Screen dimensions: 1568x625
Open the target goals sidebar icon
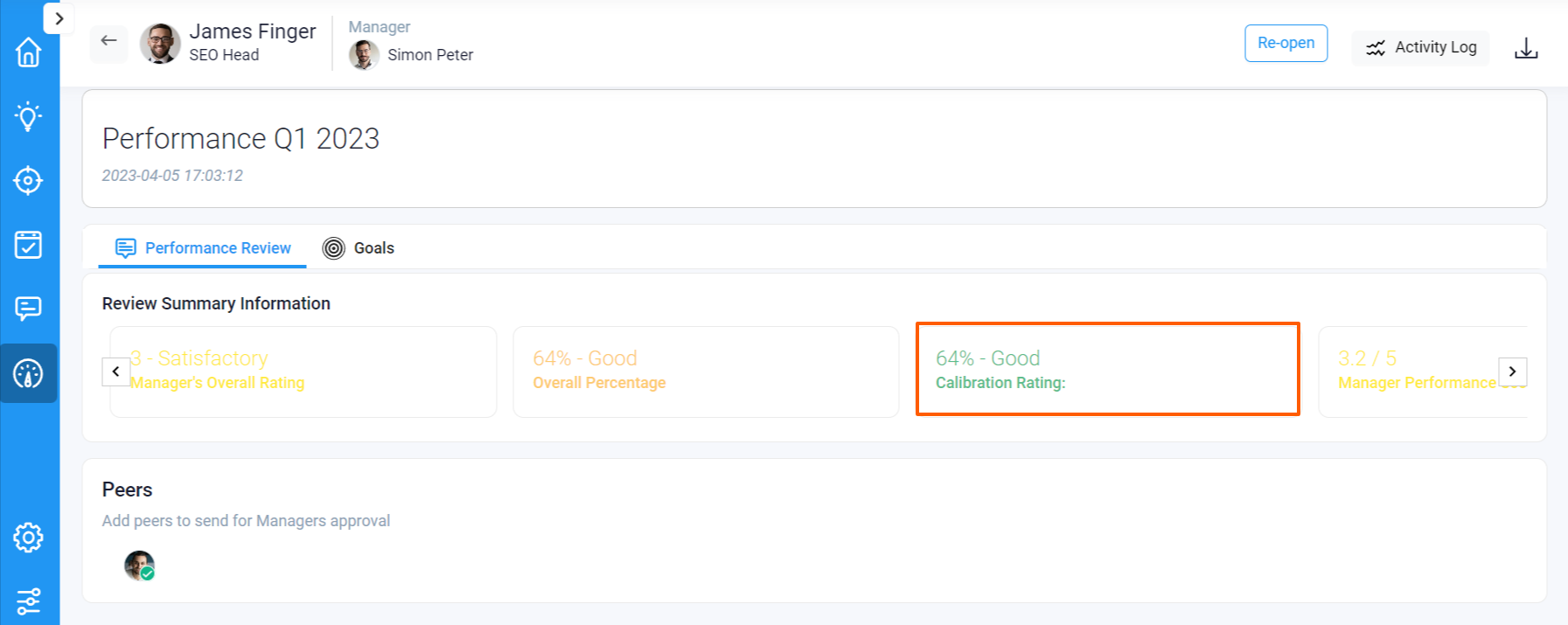click(x=28, y=181)
